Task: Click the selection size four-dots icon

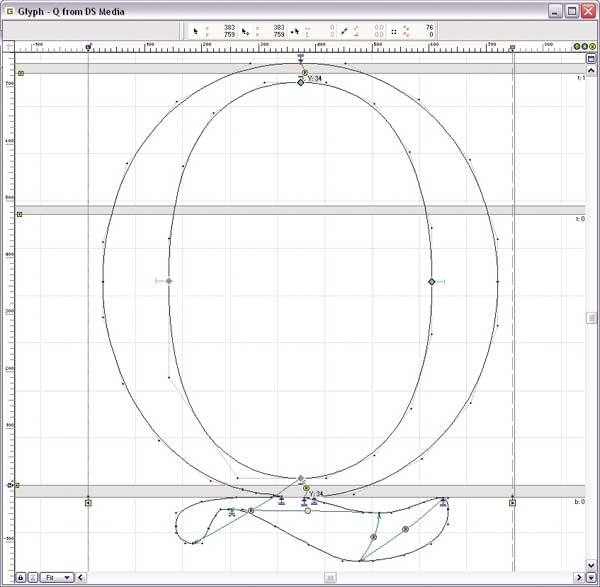Action: (394, 32)
